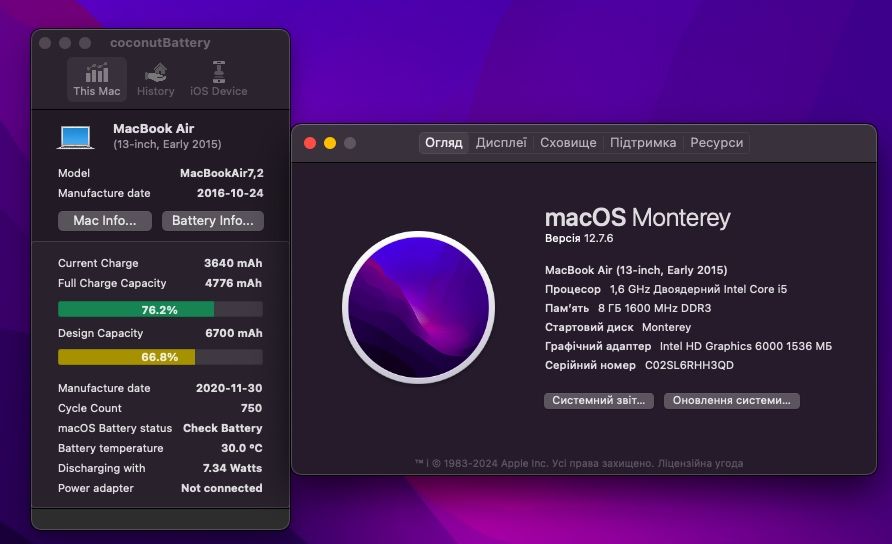Click the 2016-10-24 manufacture date
892x544 pixels.
point(230,193)
